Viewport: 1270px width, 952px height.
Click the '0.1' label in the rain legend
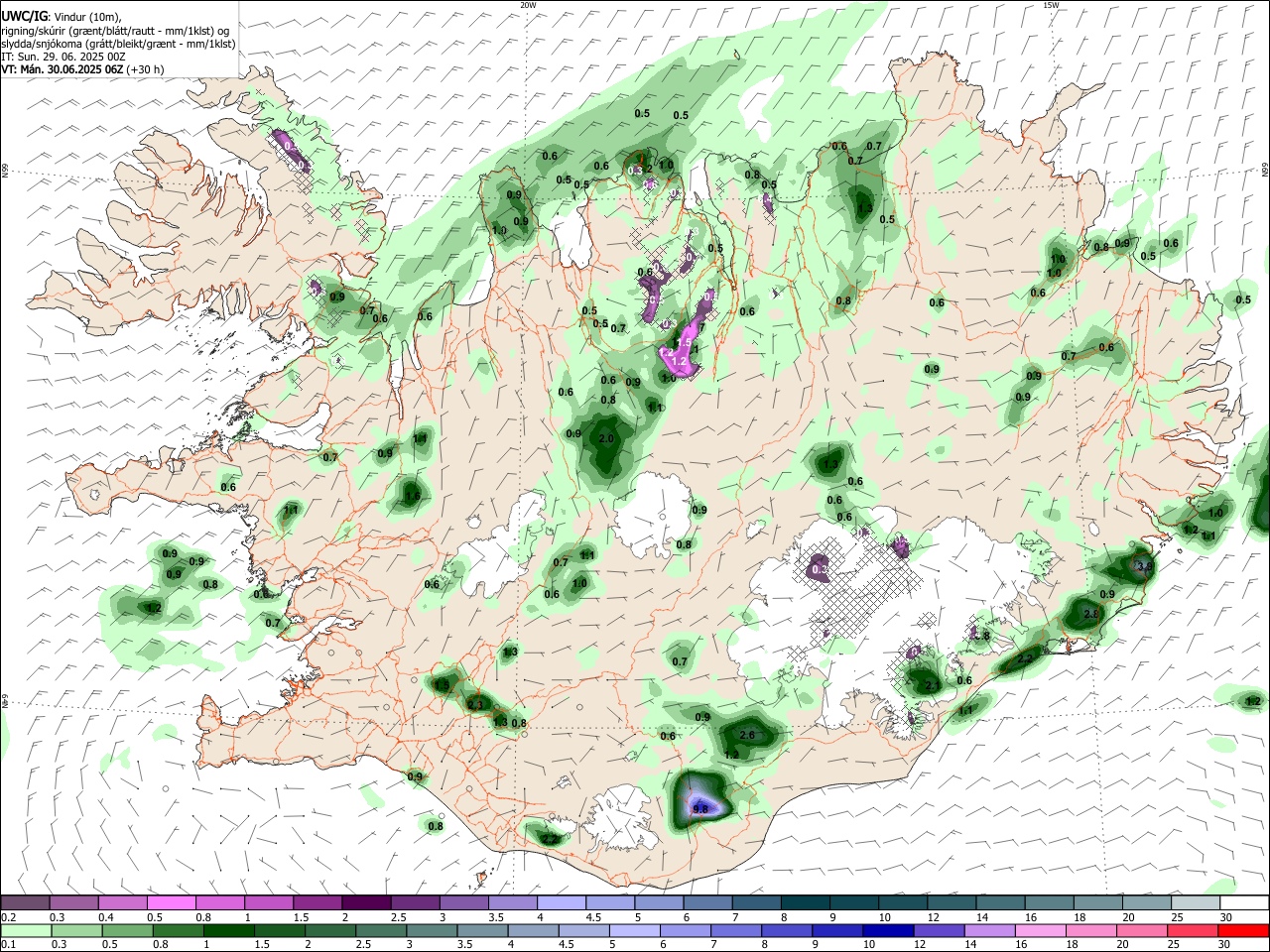[x=7, y=945]
